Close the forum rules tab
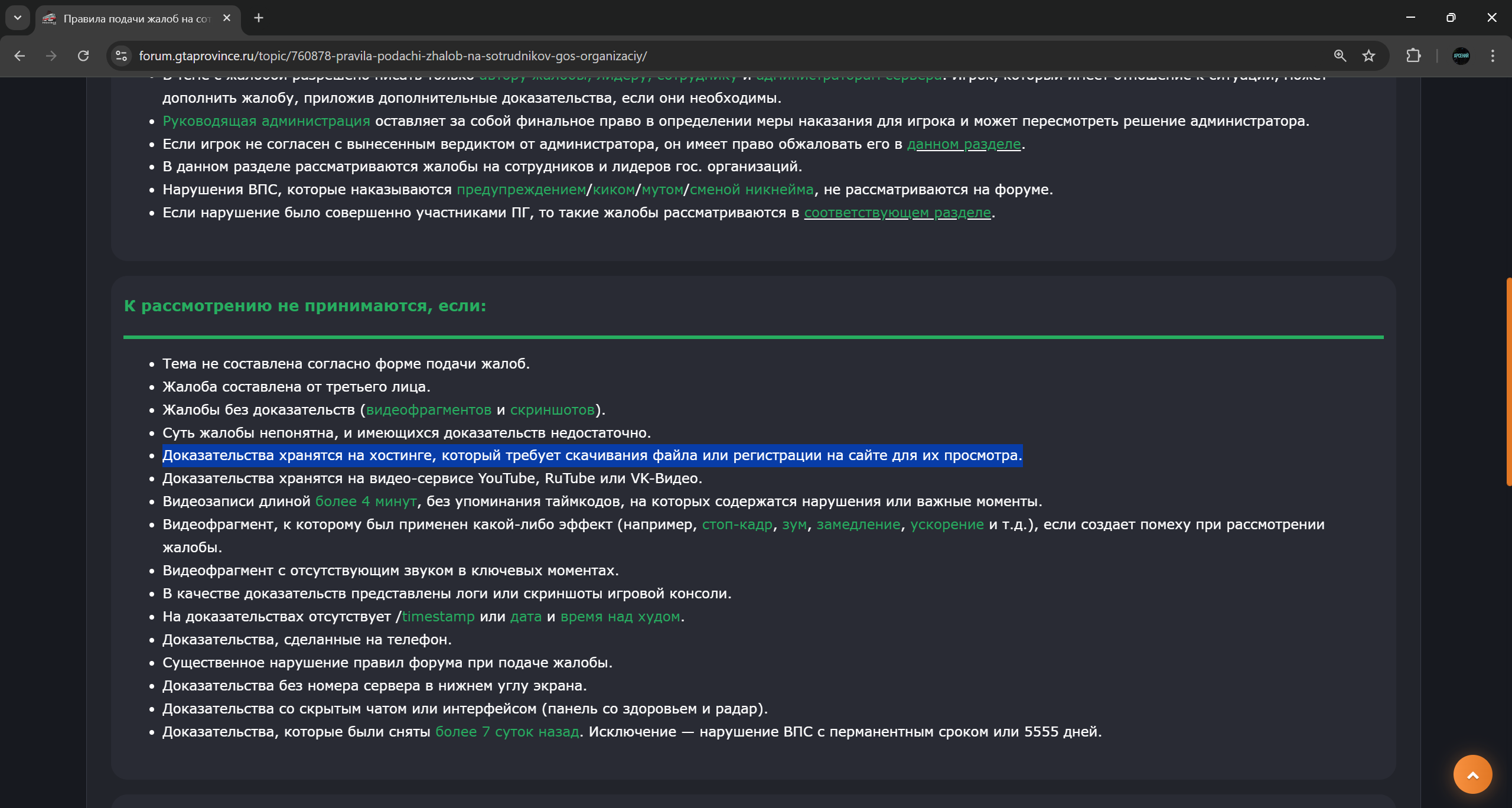The height and width of the screenshot is (808, 1512). click(227, 18)
